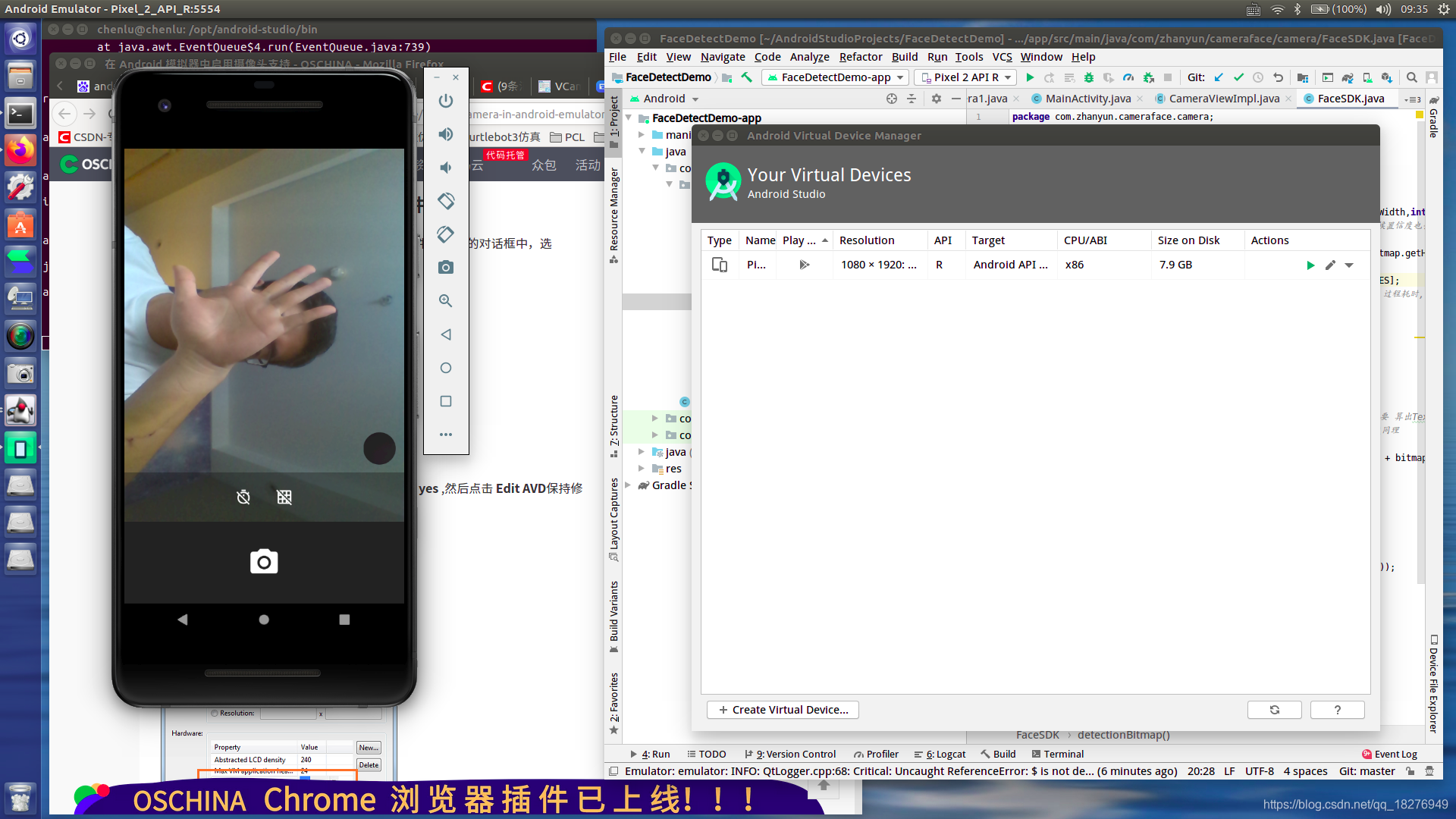Open Pixel 2 API R device dropdown
The image size is (1456, 819).
click(965, 77)
